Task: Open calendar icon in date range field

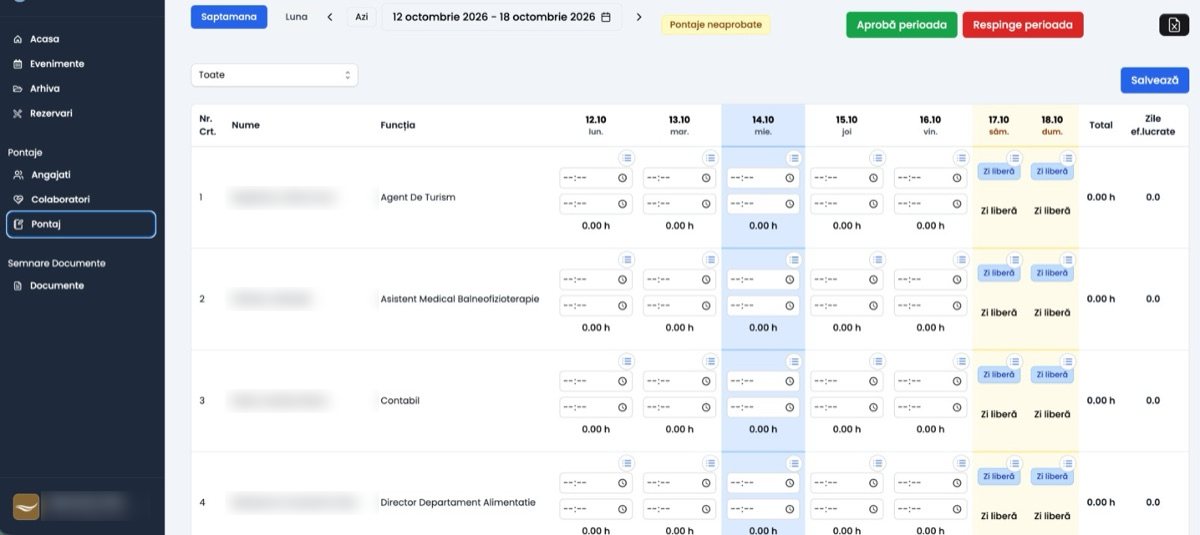Action: click(x=605, y=17)
